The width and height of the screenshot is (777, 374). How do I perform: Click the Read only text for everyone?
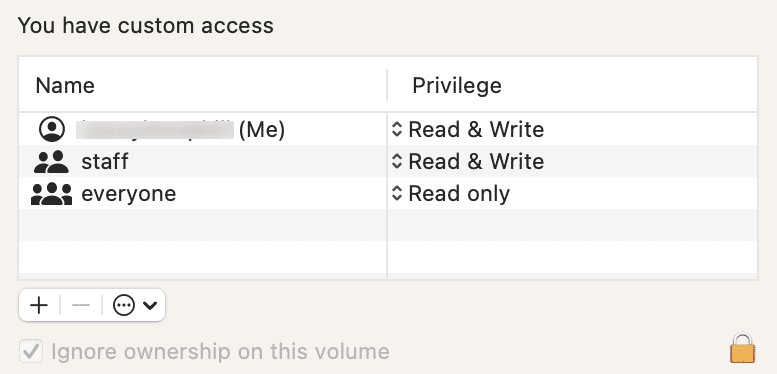[459, 194]
